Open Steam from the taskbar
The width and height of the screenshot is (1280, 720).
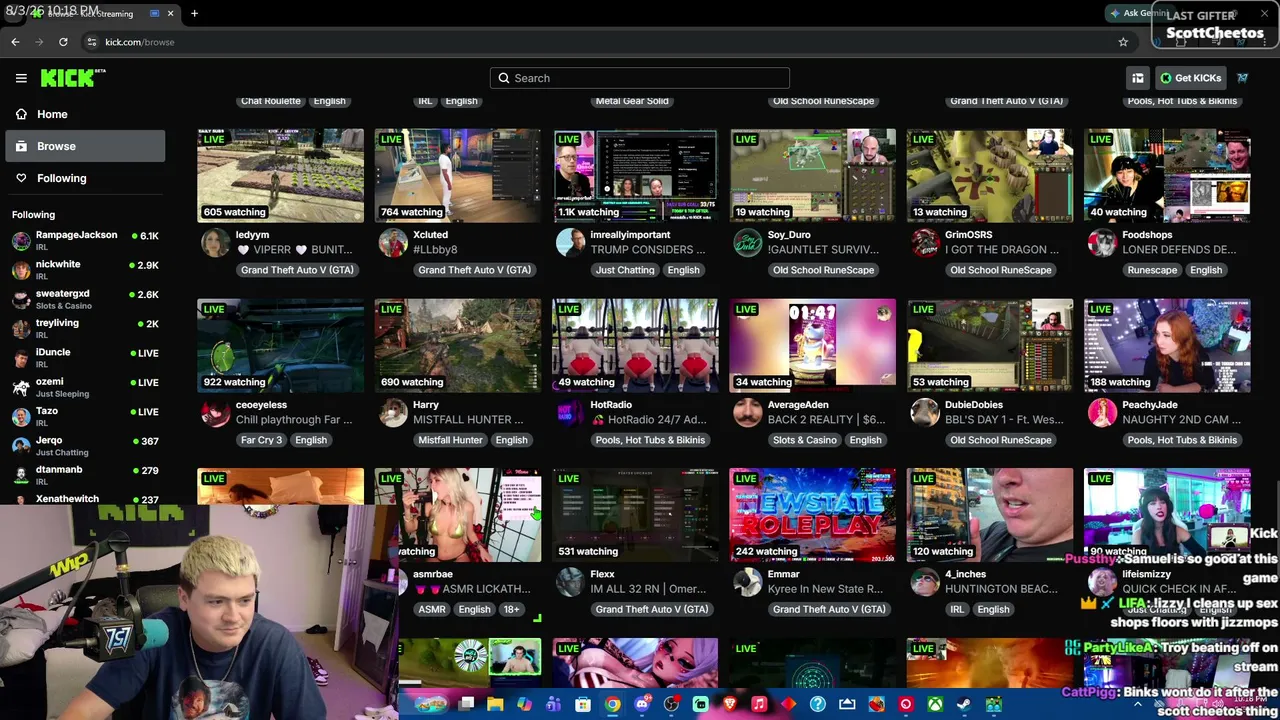tap(964, 705)
